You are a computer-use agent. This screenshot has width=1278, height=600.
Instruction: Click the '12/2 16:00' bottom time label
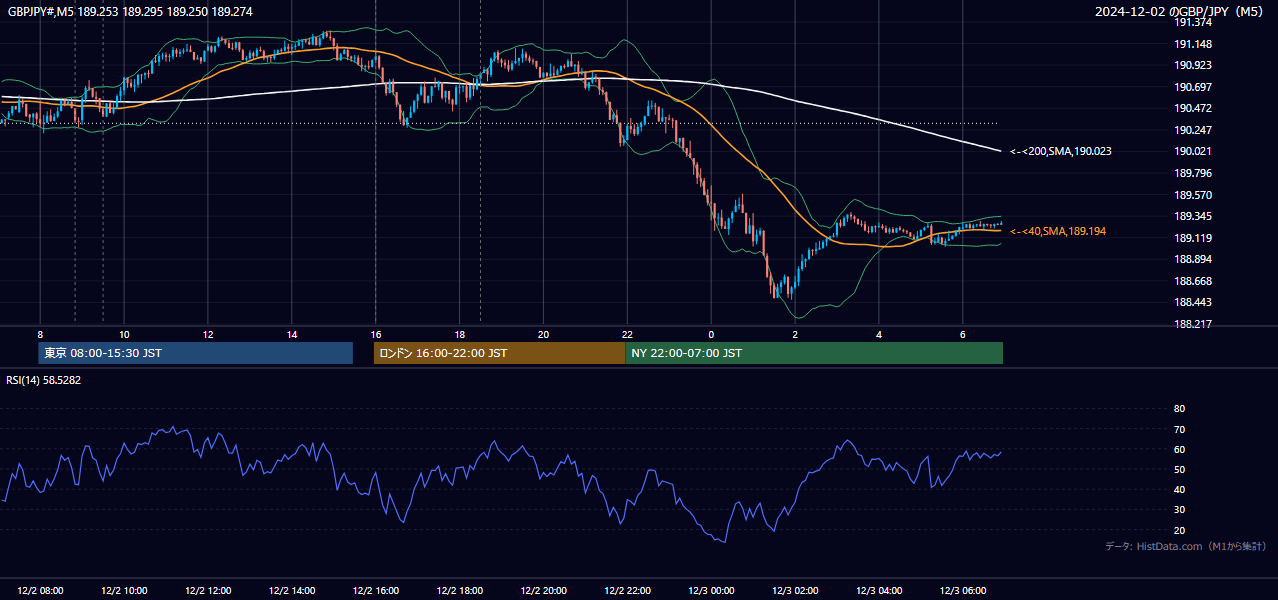pos(375,591)
